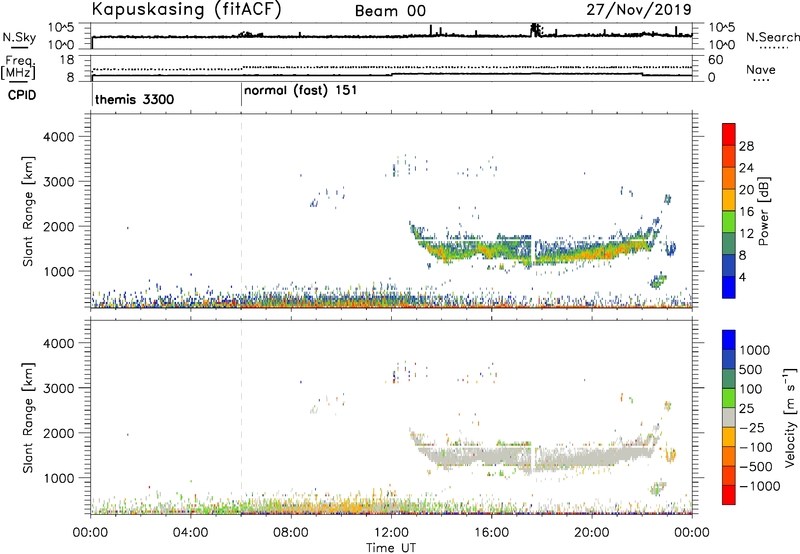The width and height of the screenshot is (800, 554).
Task: Select the 04:00 time tick label
Action: [190, 533]
